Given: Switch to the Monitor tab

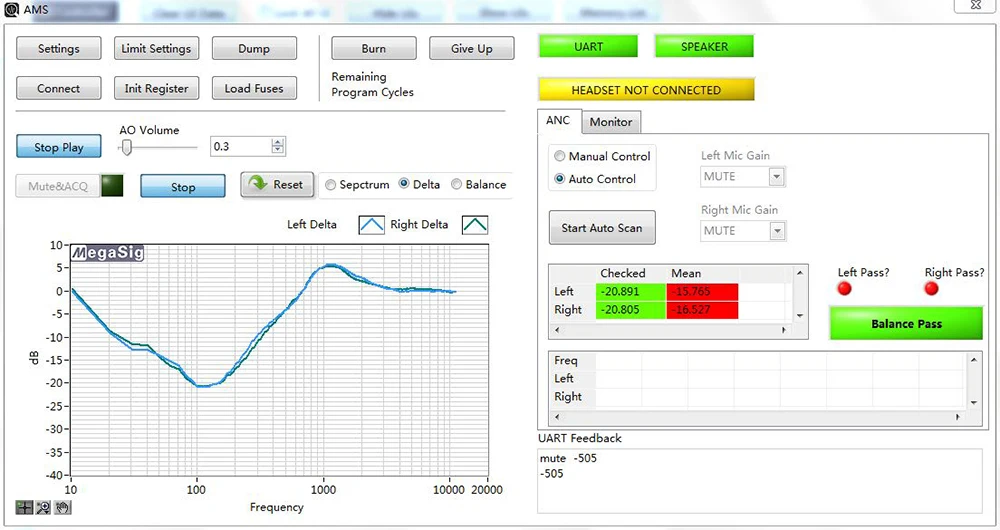Looking at the screenshot, I should click(x=610, y=122).
